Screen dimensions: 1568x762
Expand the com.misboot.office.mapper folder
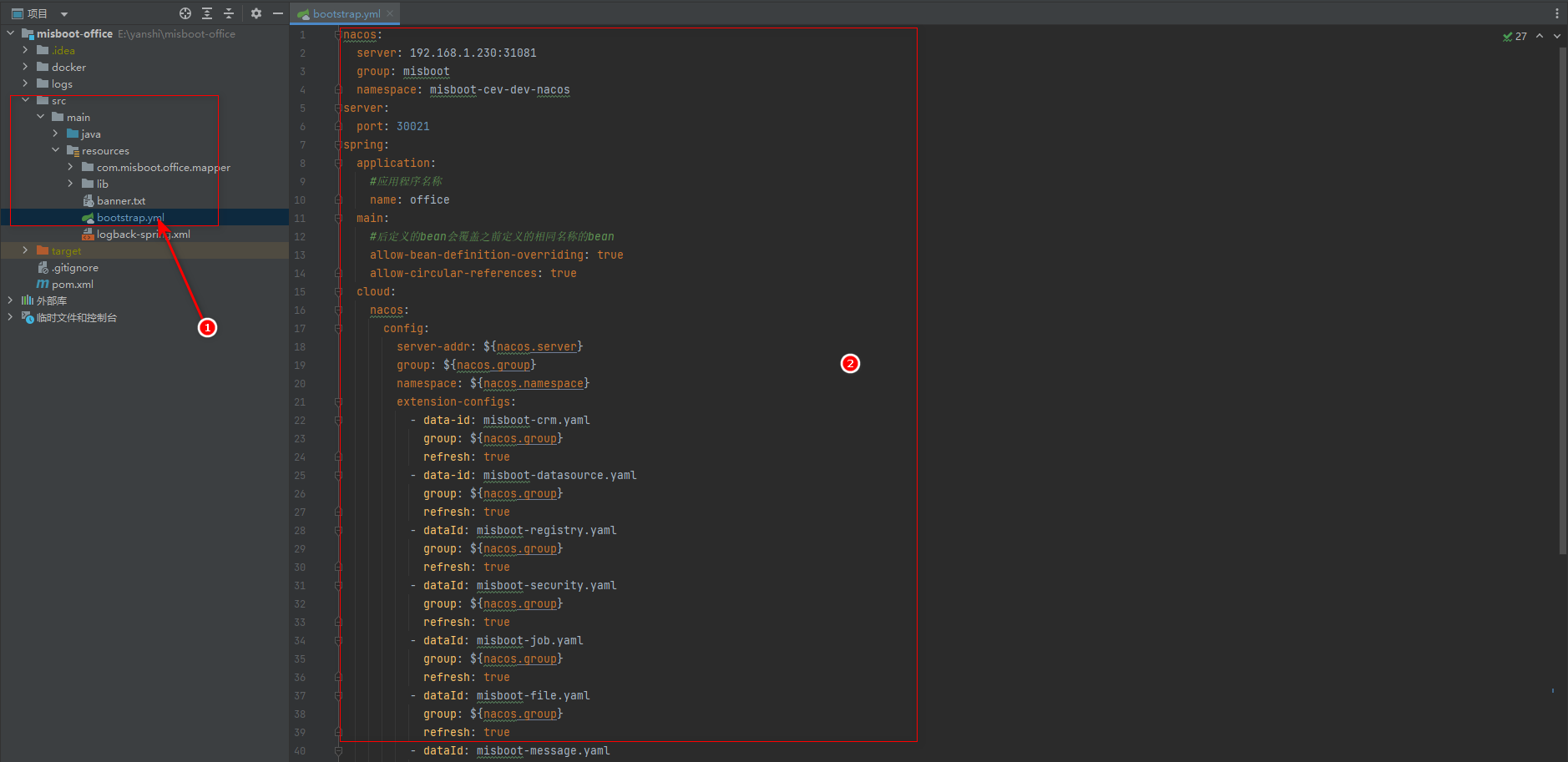coord(70,167)
